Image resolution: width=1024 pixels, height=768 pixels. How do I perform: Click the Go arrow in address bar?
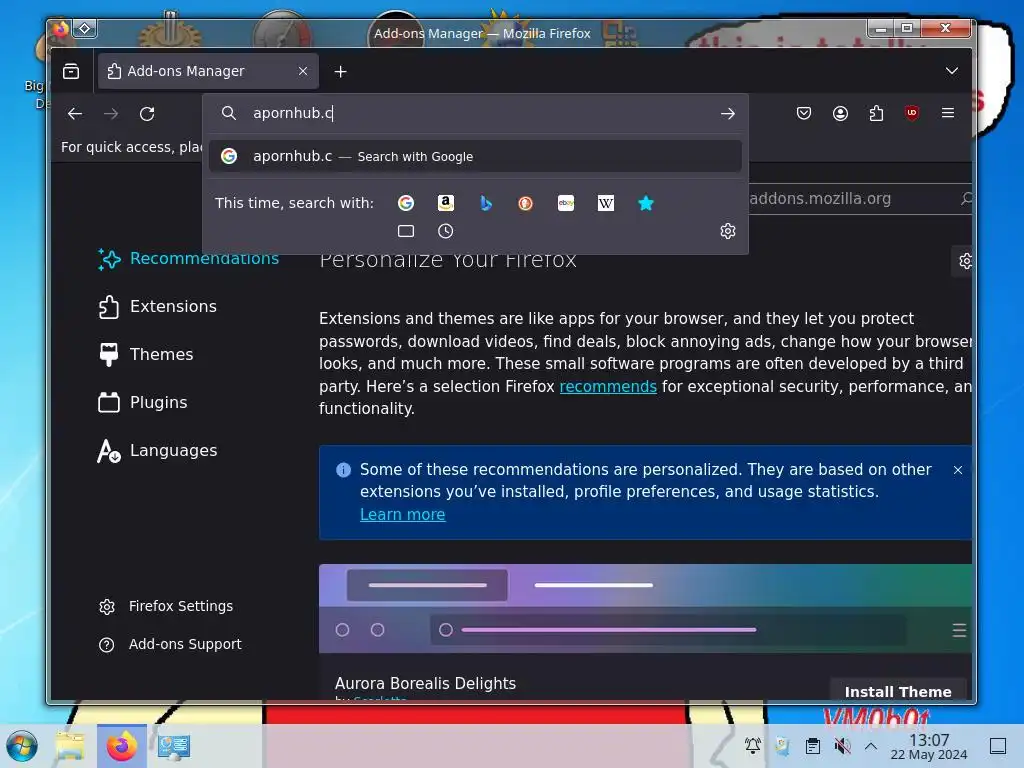coord(728,114)
